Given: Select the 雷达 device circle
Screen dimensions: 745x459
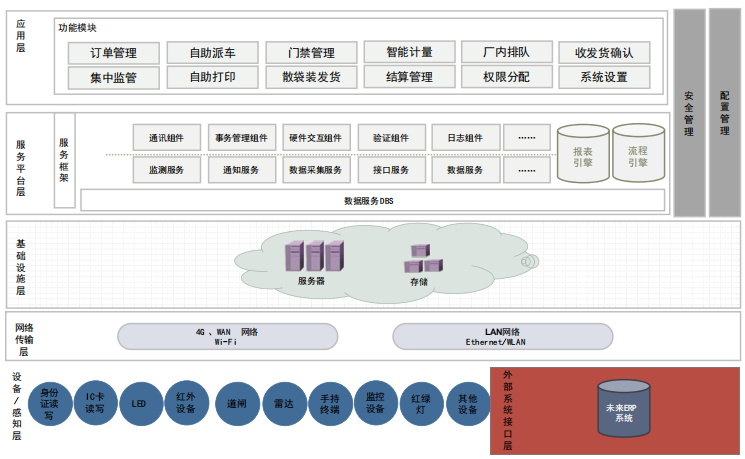Looking at the screenshot, I should click(284, 405).
